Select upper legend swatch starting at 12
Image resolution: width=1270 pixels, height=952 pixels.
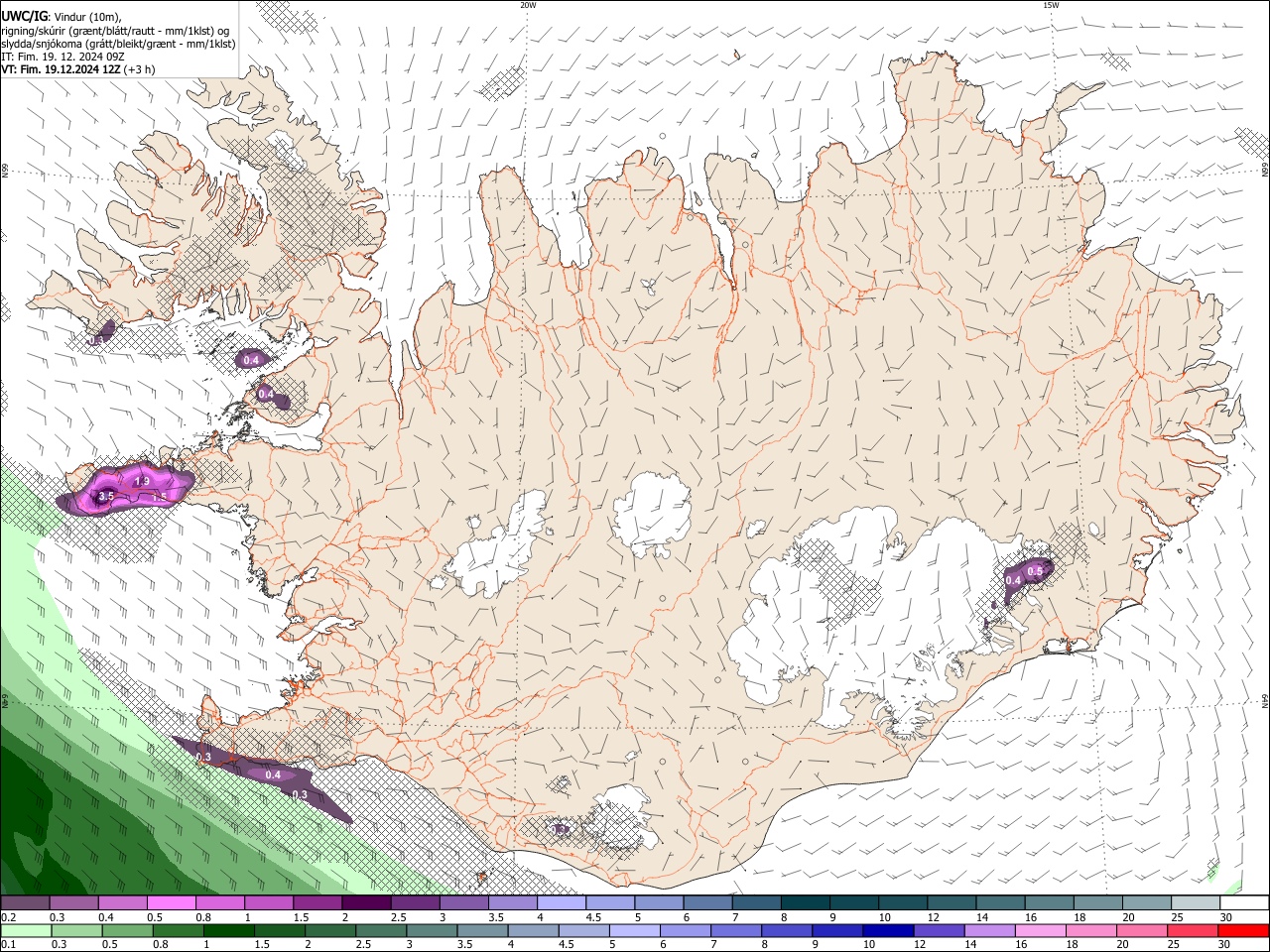click(952, 902)
